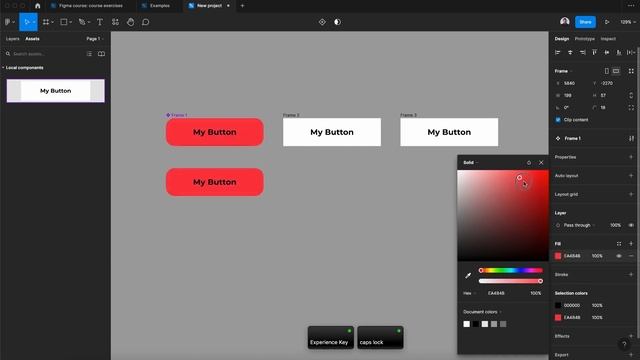Click align vertical centers icon
The height and width of the screenshot is (360, 640).
pos(607,52)
